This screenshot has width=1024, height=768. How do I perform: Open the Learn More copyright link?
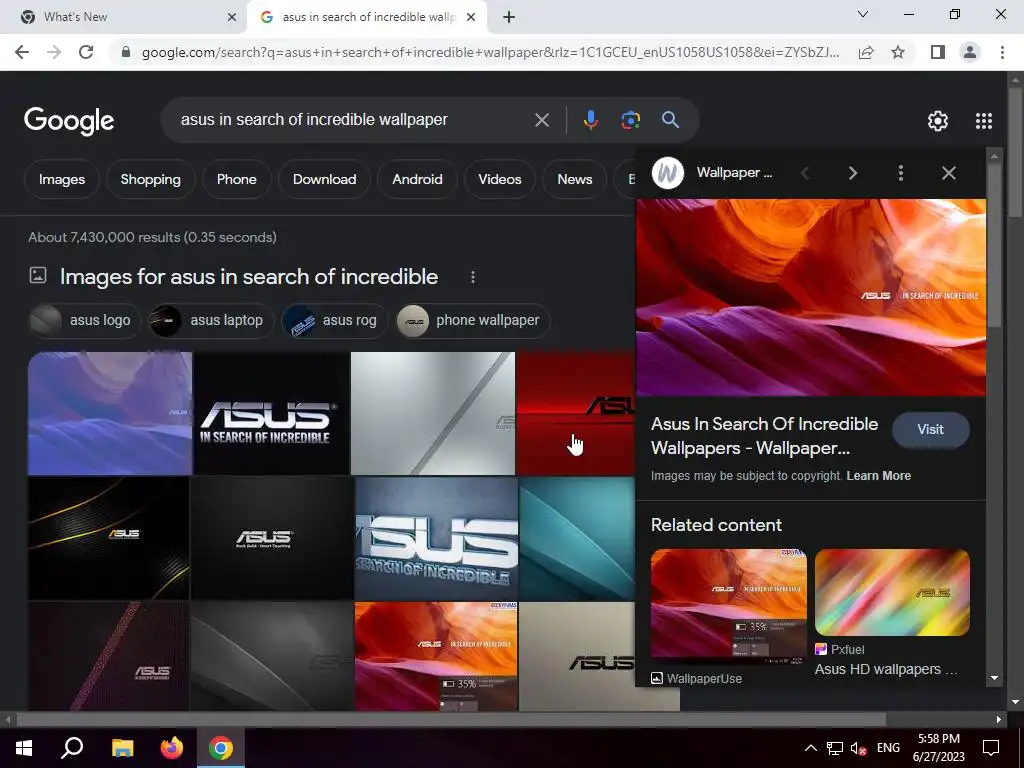click(878, 476)
